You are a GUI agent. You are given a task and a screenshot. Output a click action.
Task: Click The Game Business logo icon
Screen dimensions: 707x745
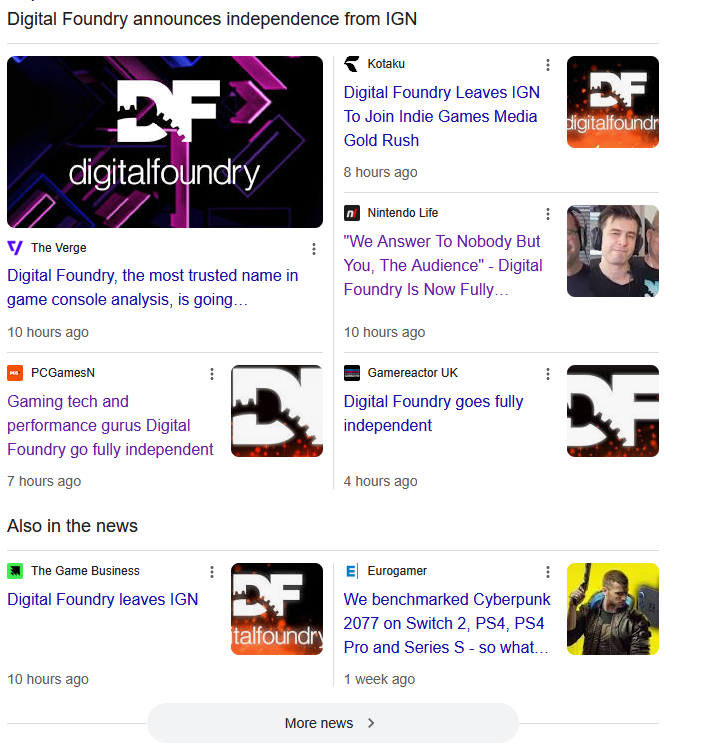click(15, 571)
